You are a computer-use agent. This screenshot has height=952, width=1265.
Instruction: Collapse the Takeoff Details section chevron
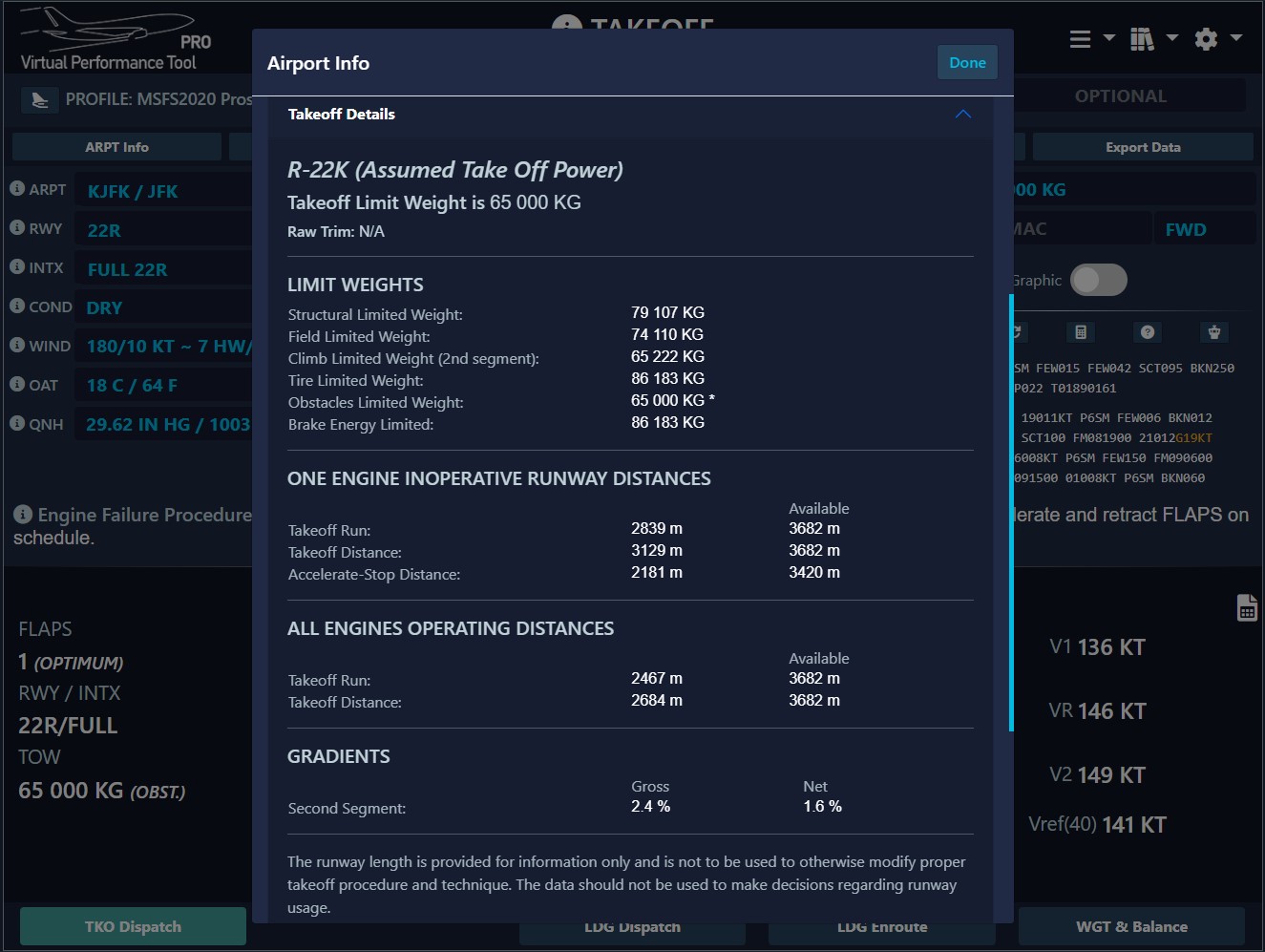coord(963,115)
